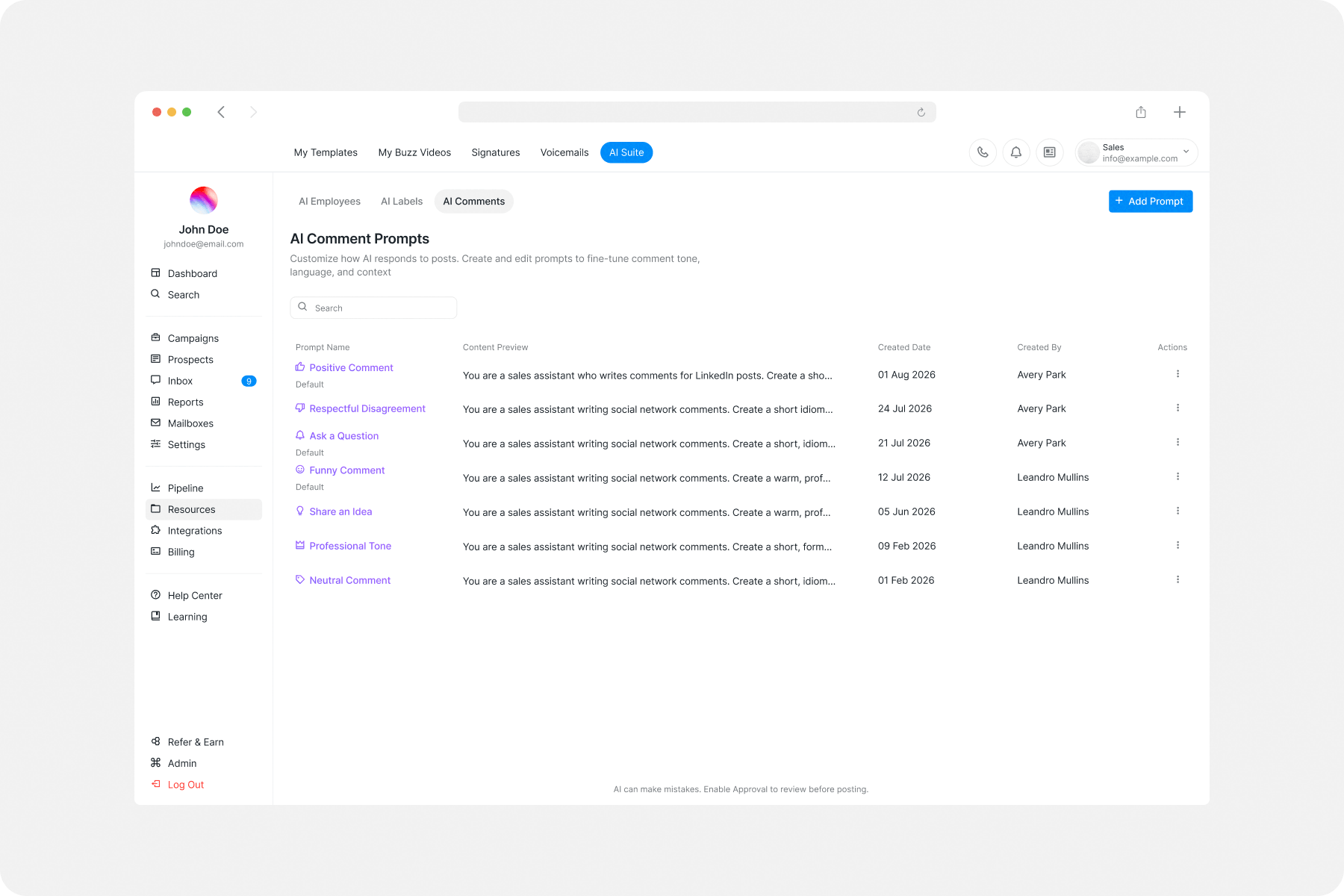Open Help Center in sidebar
This screenshot has width=1344, height=896.
(194, 596)
